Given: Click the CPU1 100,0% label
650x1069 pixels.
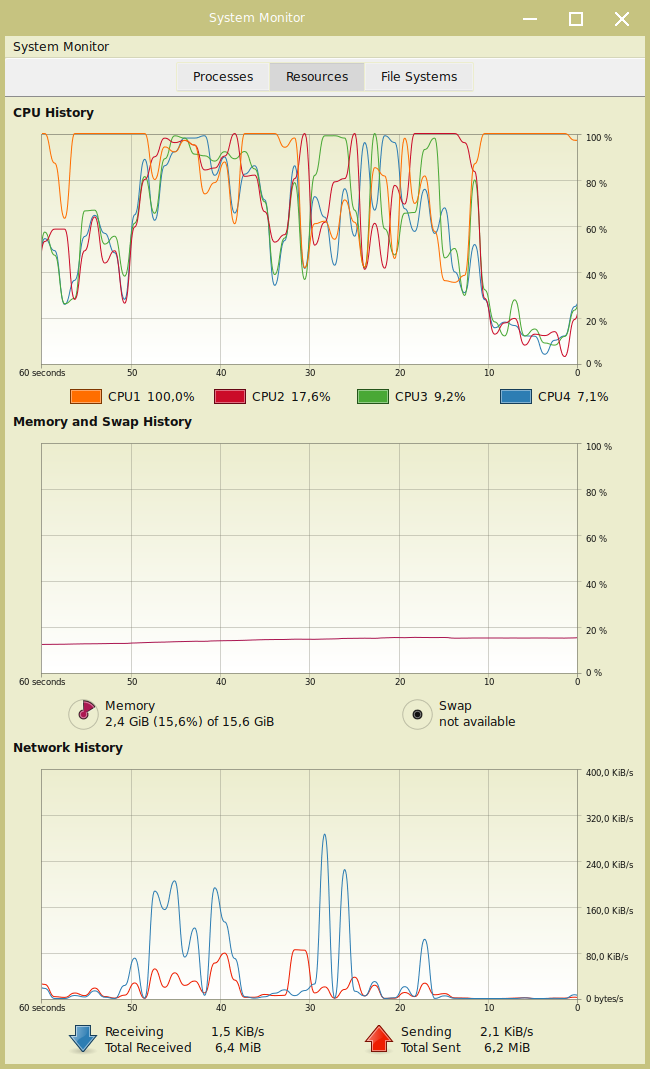Looking at the screenshot, I should [151, 396].
